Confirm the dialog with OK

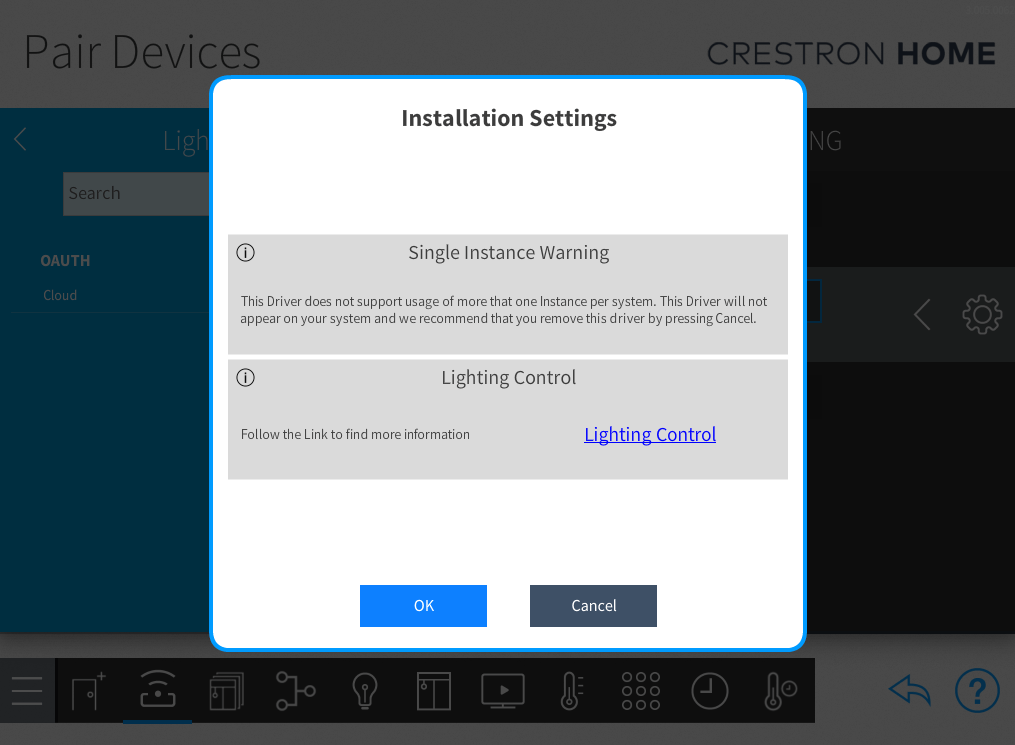point(423,606)
